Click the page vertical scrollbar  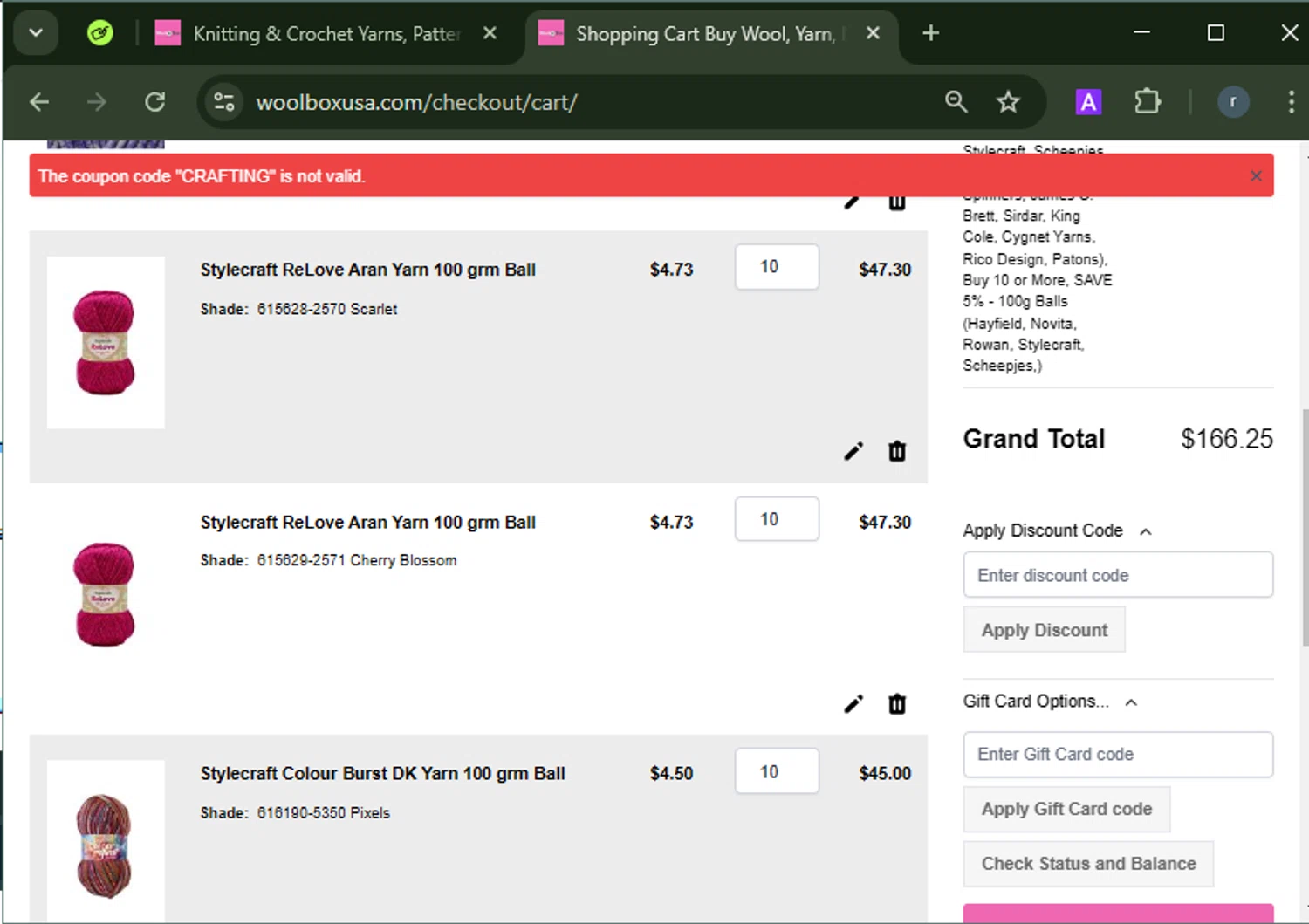pos(1304,528)
